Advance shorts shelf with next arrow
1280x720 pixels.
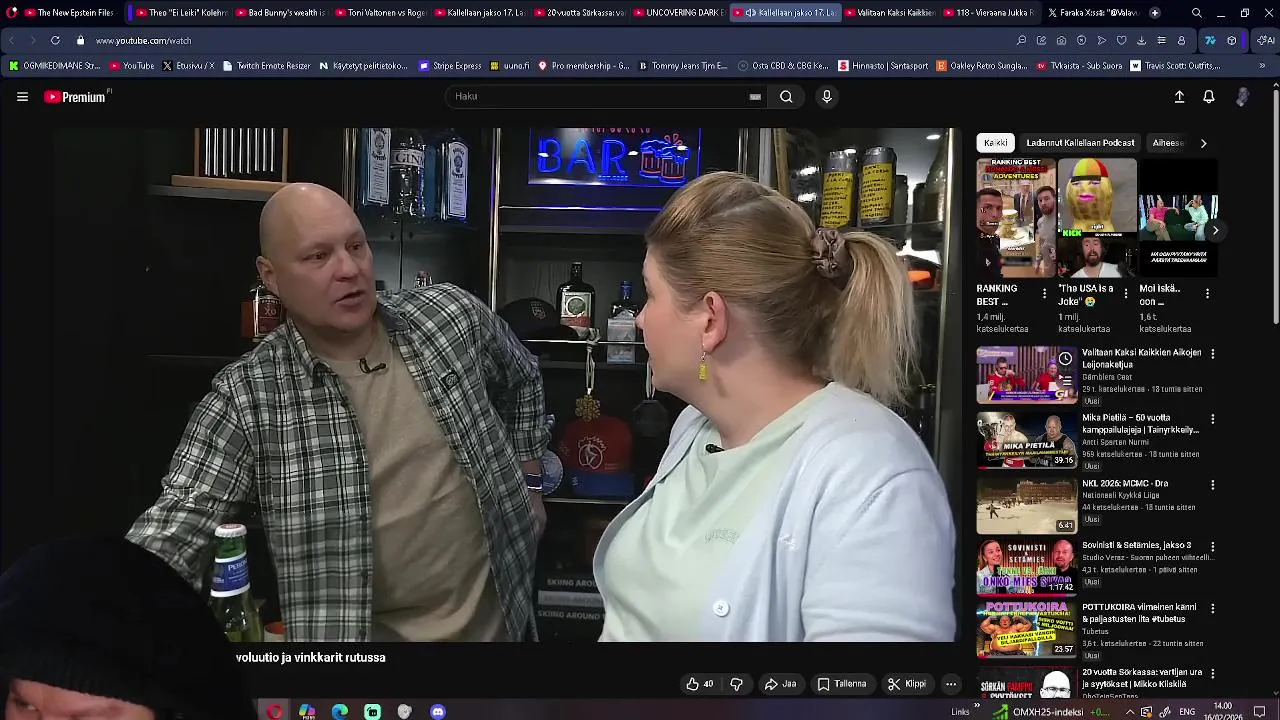1215,230
